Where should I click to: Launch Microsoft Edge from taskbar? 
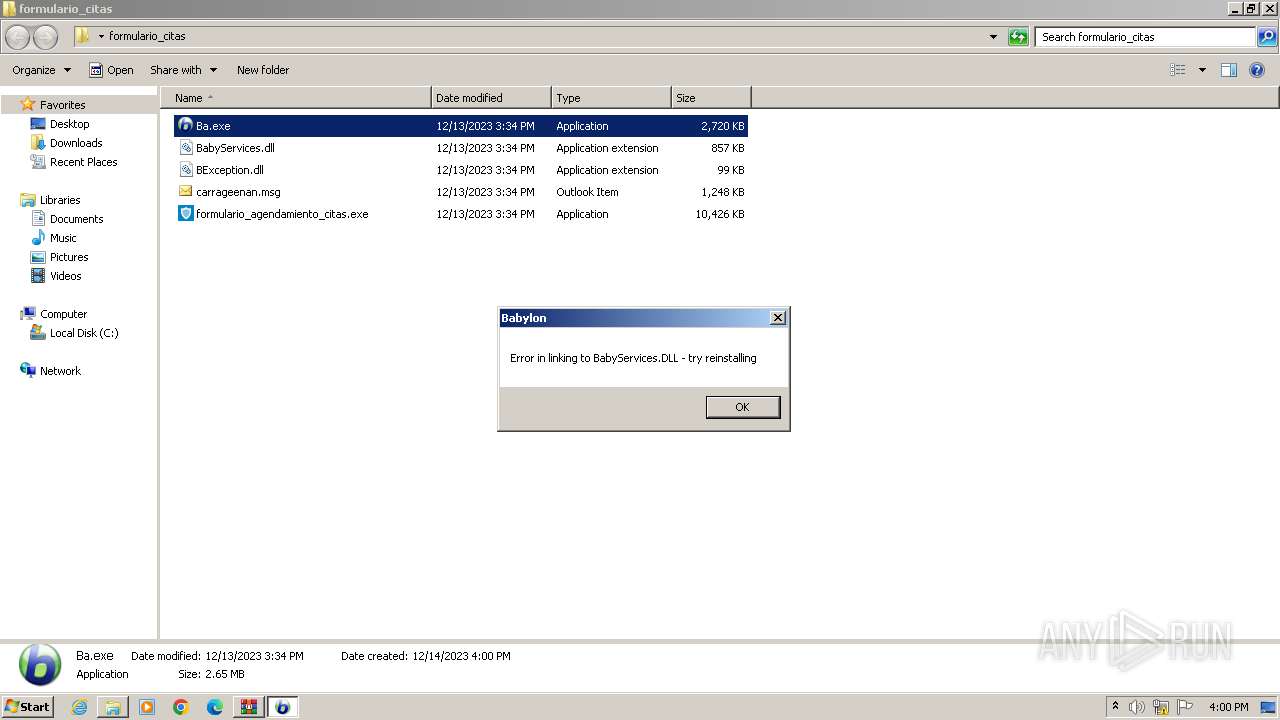(215, 707)
